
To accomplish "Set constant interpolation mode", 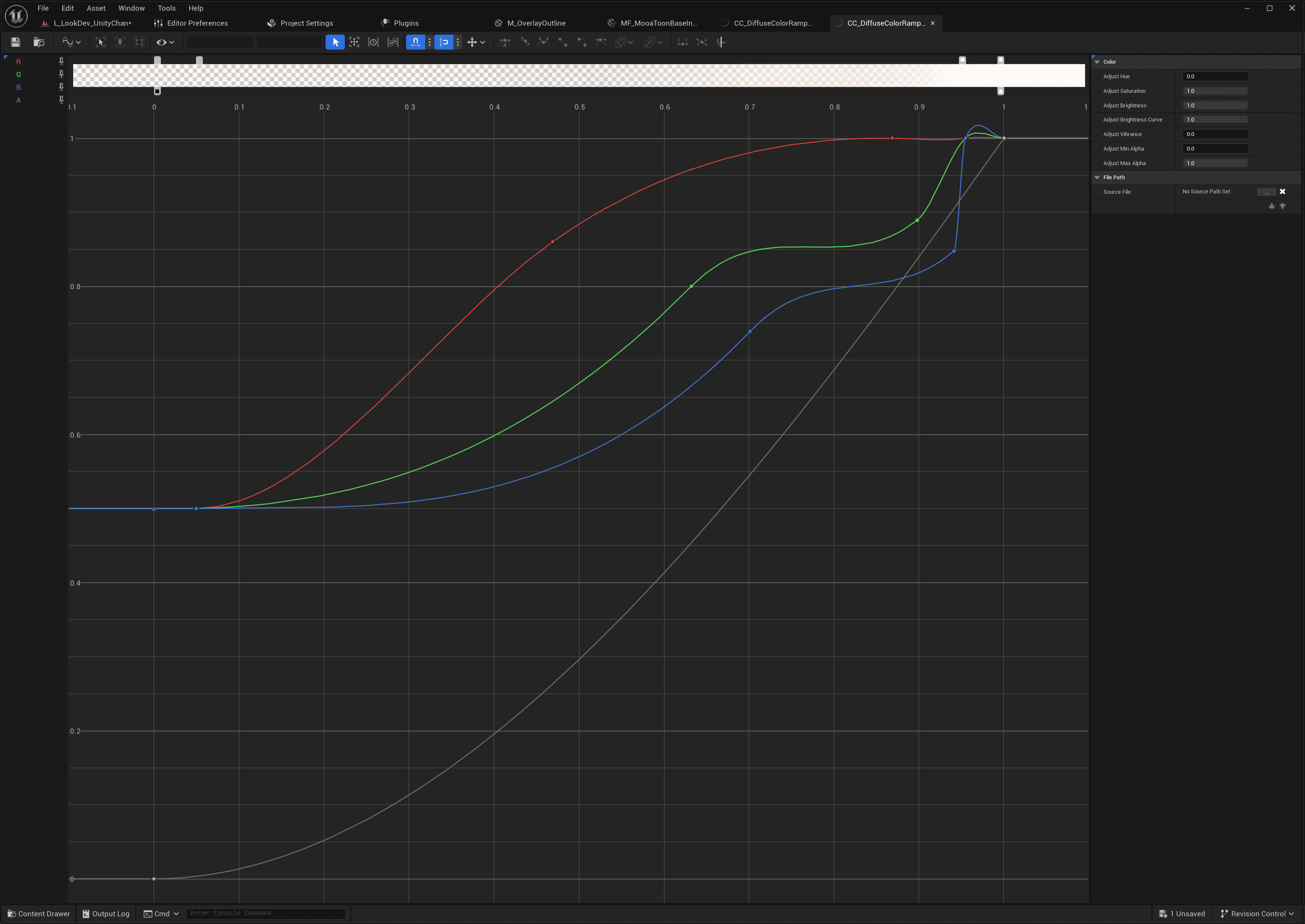I will coord(582,42).
